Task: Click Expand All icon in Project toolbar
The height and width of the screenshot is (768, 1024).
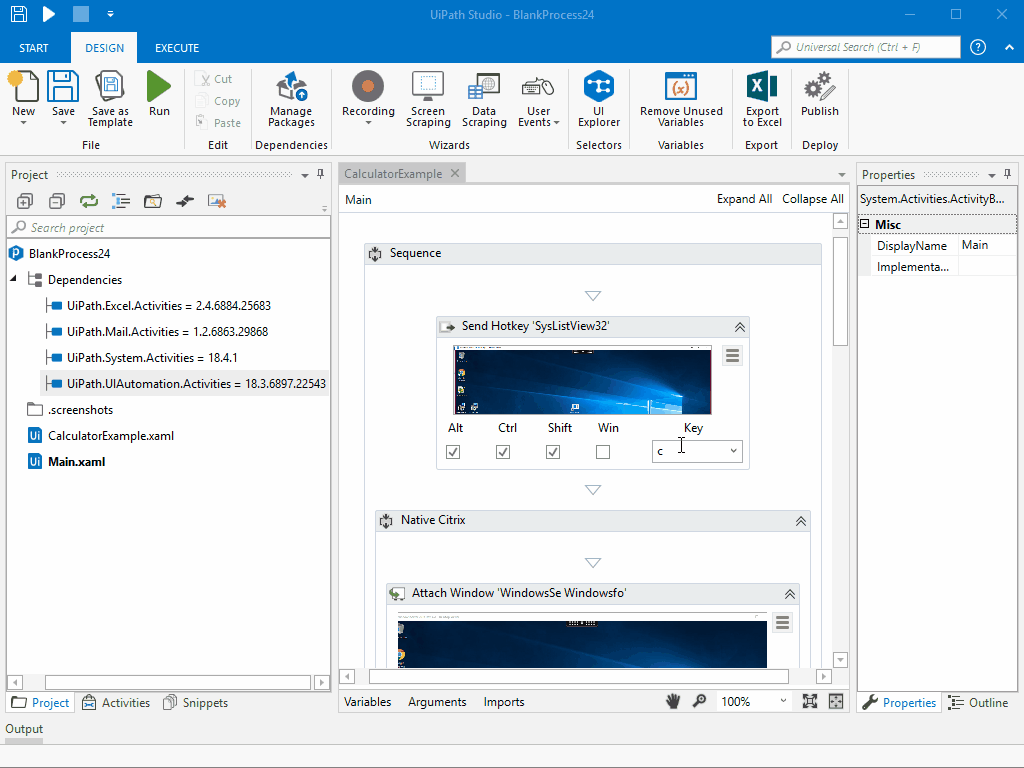Action: [x=25, y=201]
